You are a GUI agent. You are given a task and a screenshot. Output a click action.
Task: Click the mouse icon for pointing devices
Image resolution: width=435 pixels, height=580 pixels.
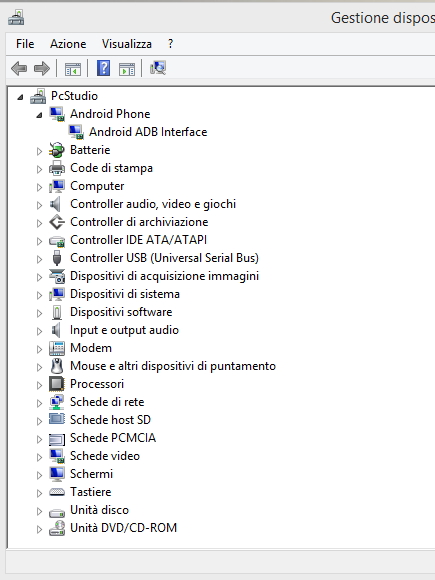[57, 366]
